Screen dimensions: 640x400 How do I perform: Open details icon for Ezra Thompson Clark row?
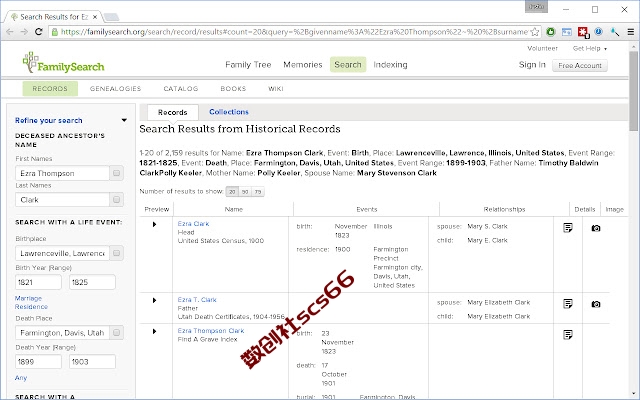click(x=568, y=335)
